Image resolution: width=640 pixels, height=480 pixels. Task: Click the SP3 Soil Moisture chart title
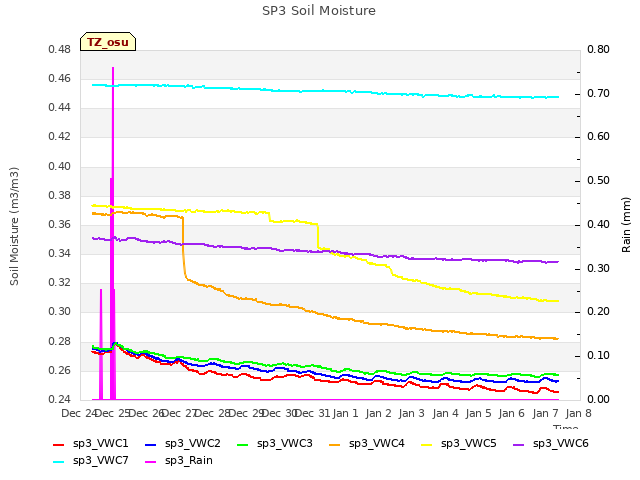pyautogui.click(x=319, y=11)
